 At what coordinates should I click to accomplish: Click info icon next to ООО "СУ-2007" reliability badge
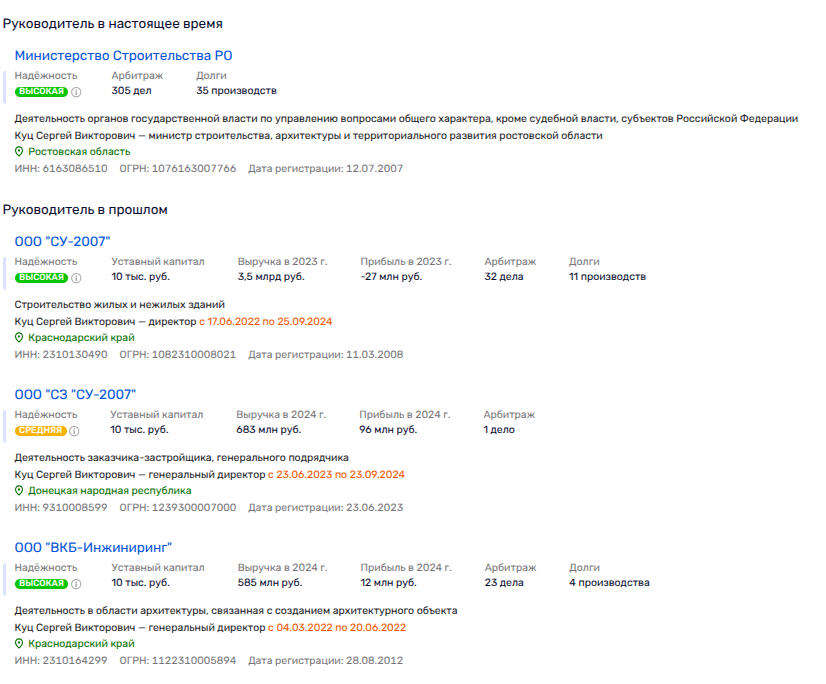(x=76, y=278)
